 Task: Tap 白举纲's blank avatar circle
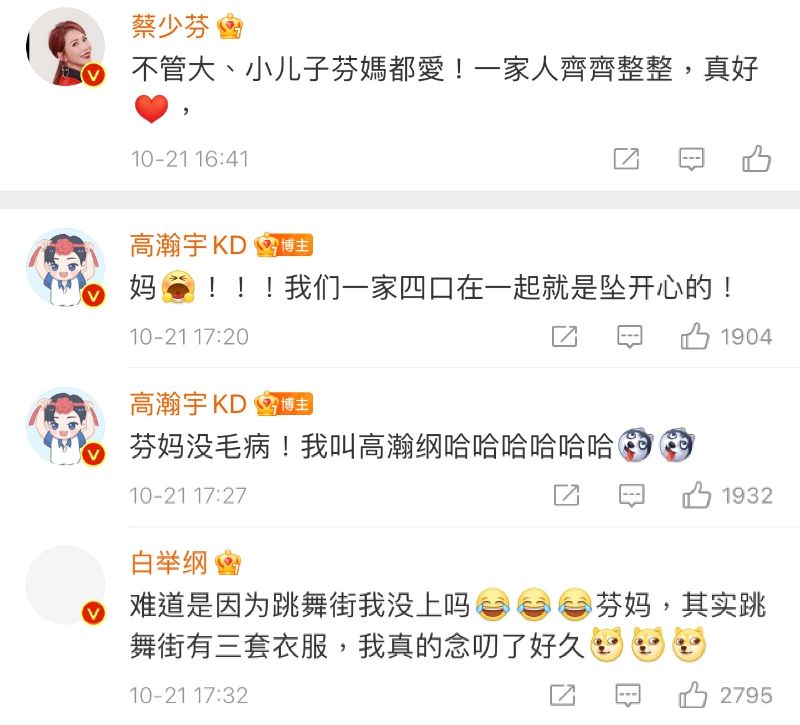click(x=66, y=585)
